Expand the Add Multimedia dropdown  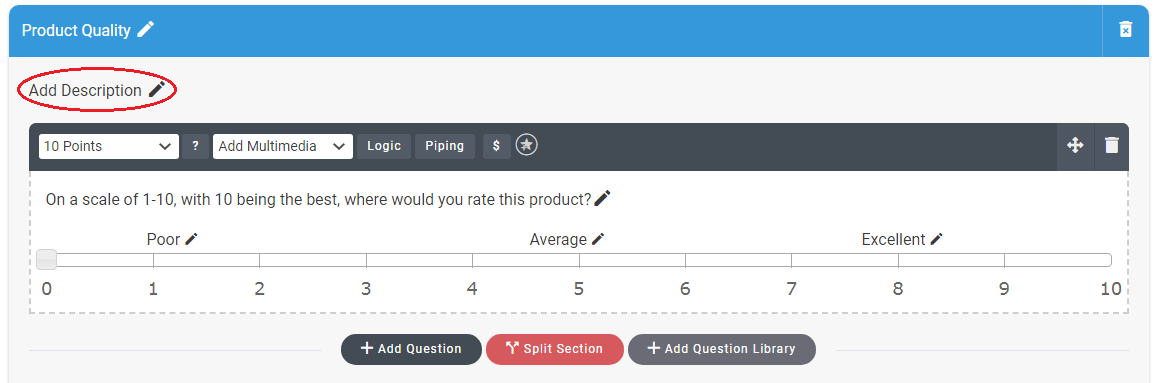283,146
